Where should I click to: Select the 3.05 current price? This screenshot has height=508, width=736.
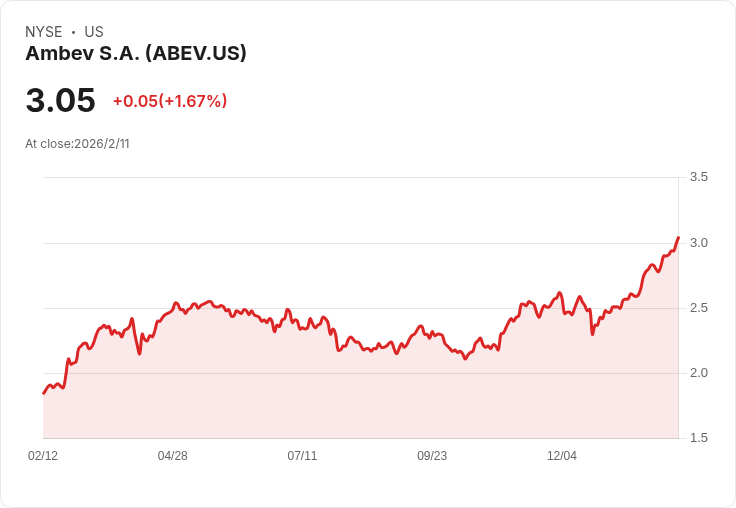(61, 100)
